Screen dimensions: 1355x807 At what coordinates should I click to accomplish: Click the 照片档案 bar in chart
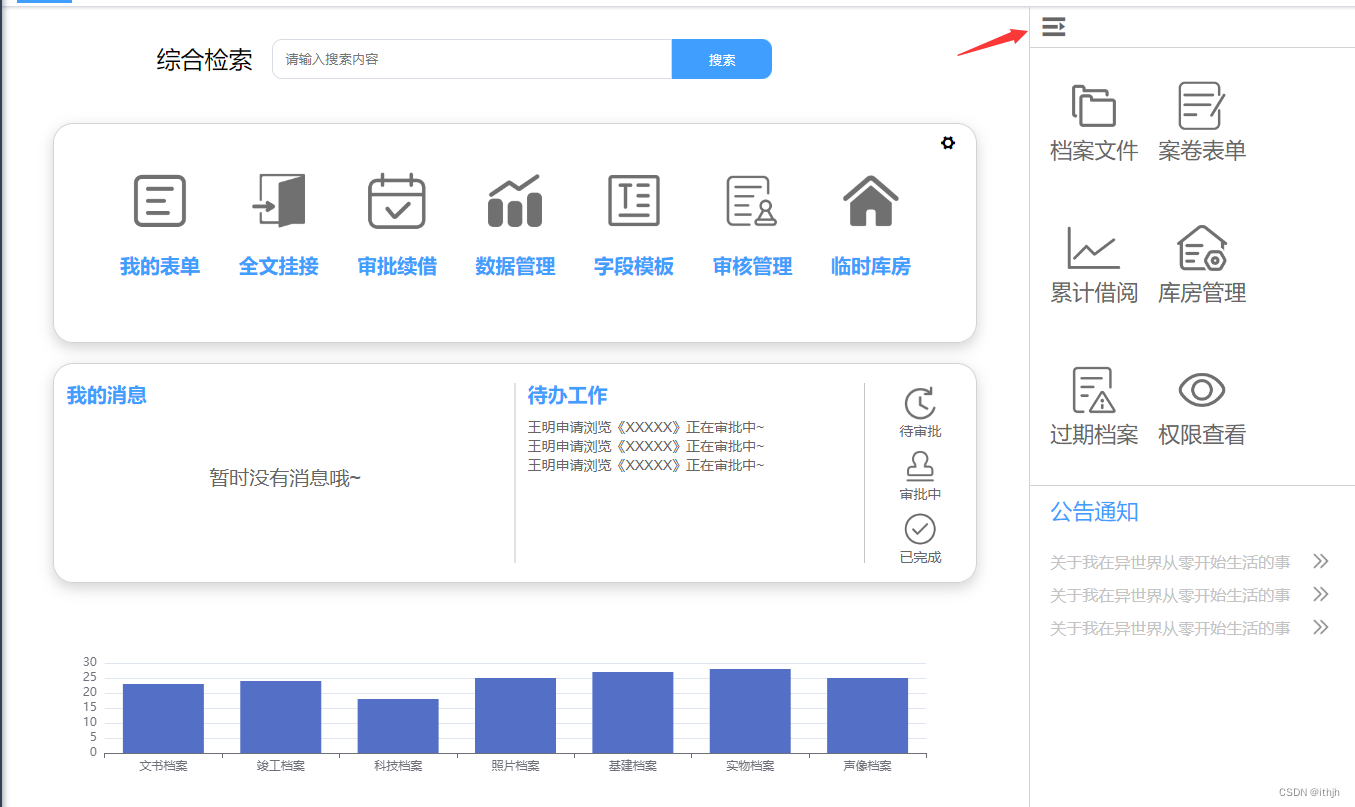515,715
